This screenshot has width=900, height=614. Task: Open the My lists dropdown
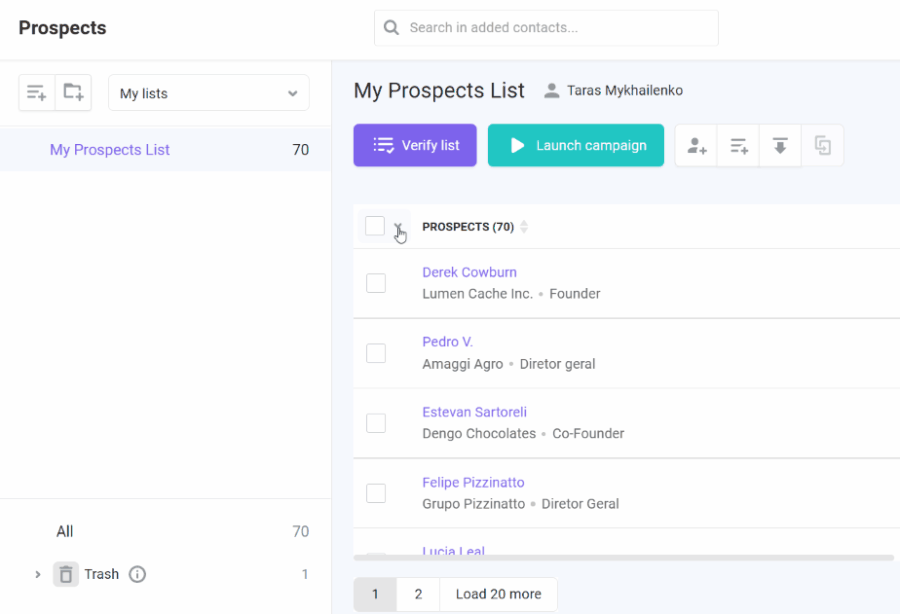[209, 93]
